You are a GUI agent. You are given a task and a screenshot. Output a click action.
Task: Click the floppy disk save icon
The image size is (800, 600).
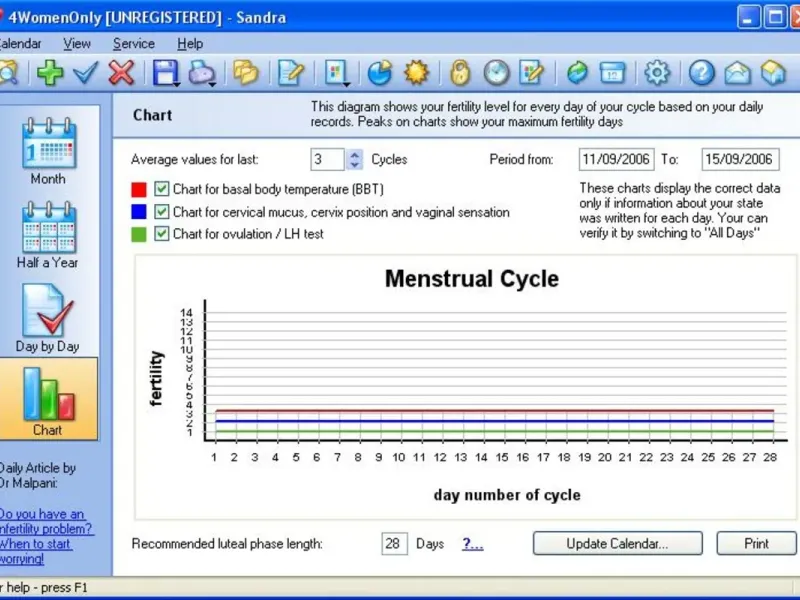pyautogui.click(x=165, y=73)
